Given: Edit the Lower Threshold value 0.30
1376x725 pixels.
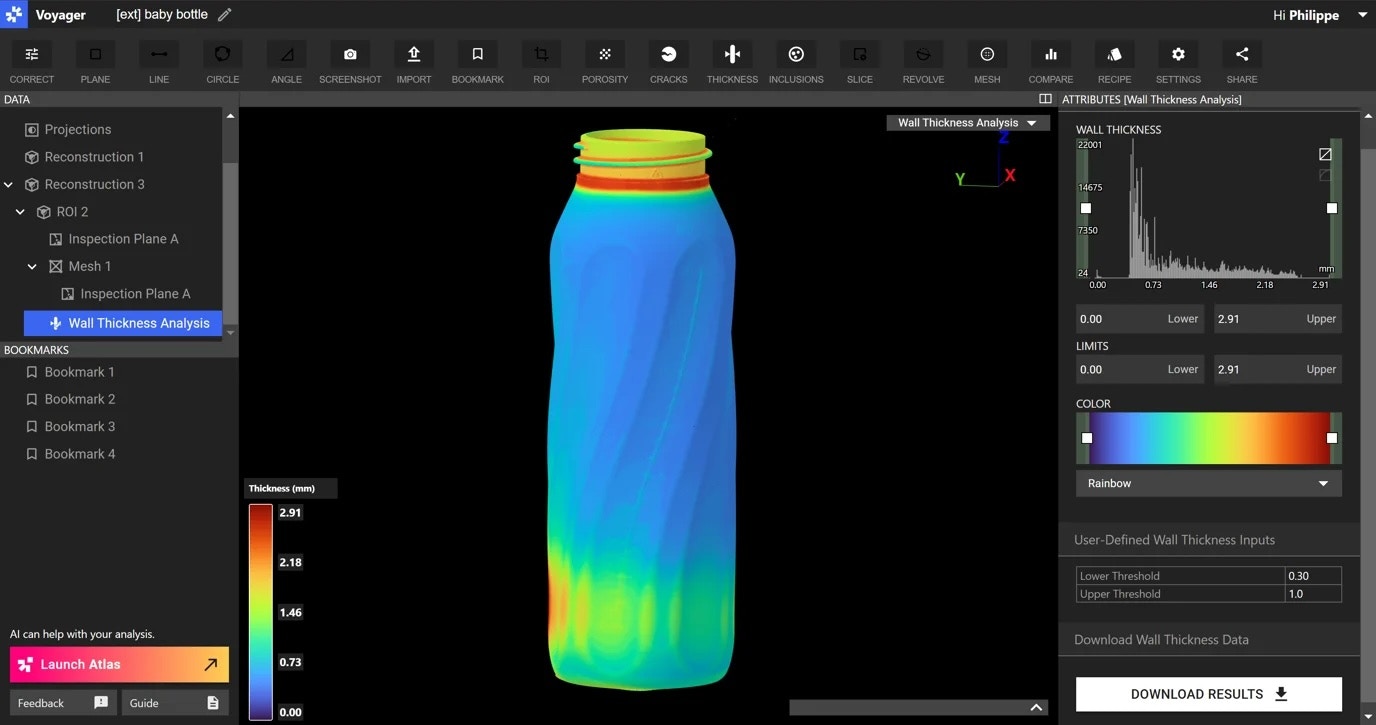Looking at the screenshot, I should [x=1312, y=576].
